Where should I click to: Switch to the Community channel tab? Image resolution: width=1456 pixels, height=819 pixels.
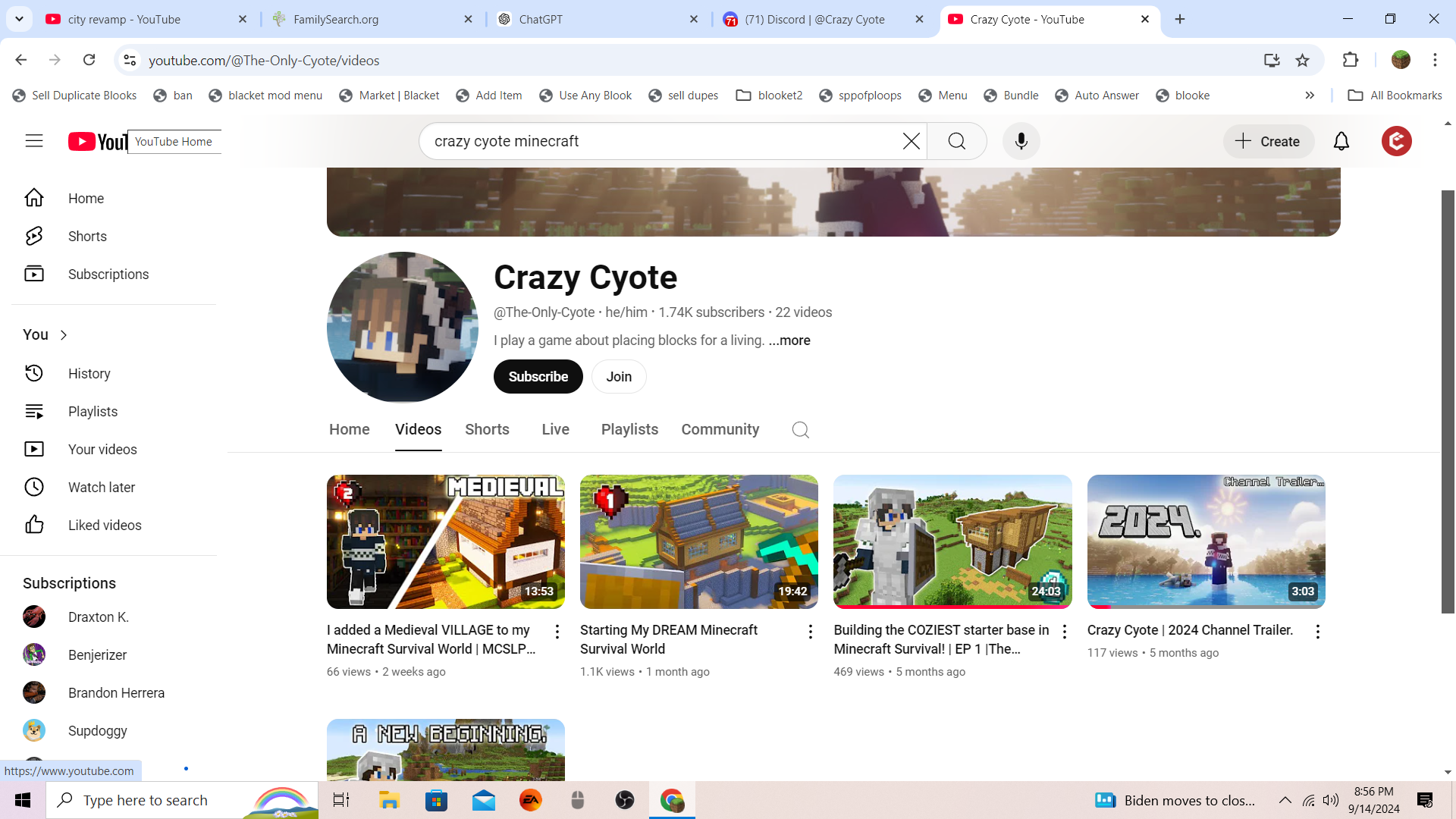point(720,430)
